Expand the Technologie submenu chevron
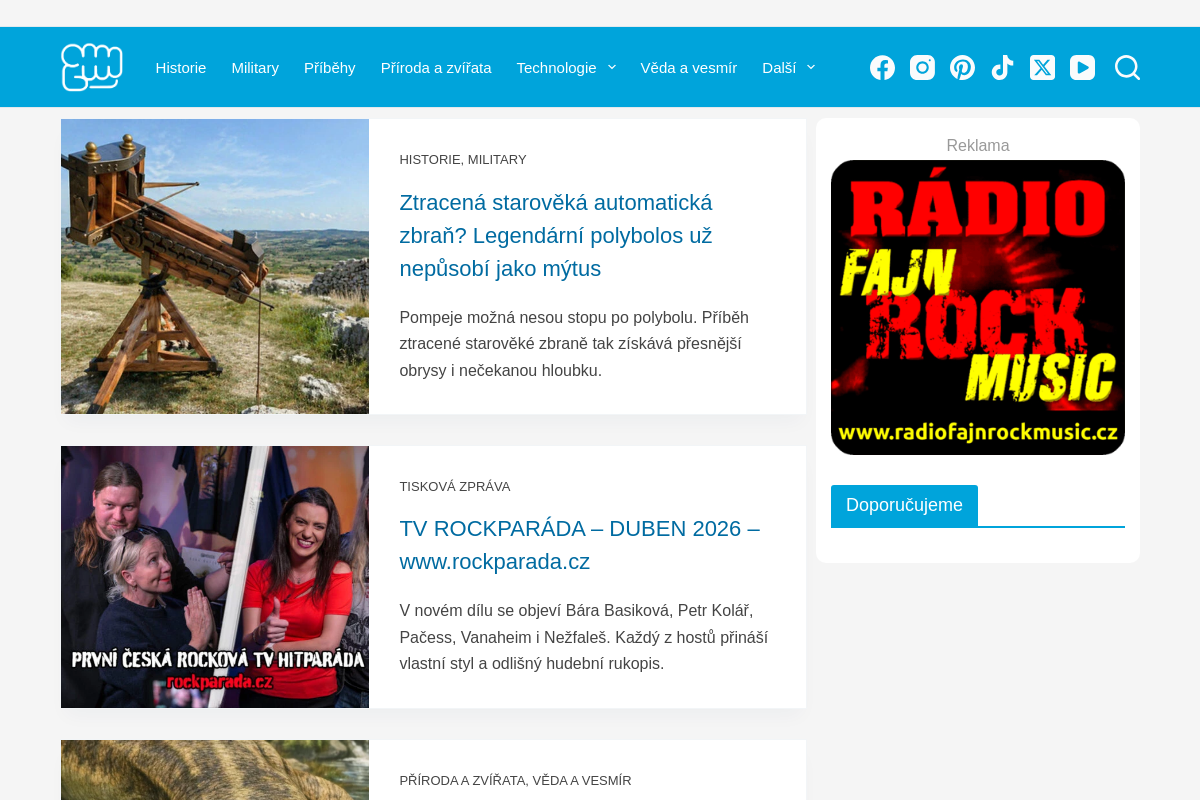Image resolution: width=1200 pixels, height=800 pixels. coord(612,67)
